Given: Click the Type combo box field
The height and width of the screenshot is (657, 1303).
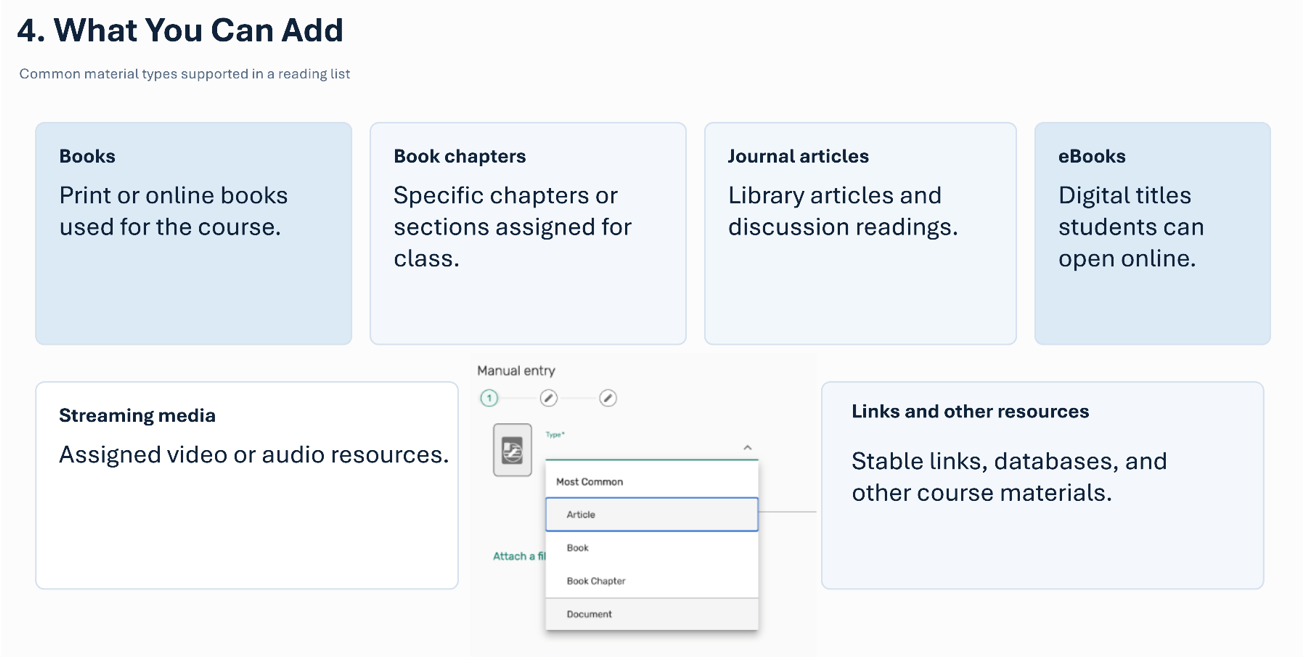Looking at the screenshot, I should coord(651,445).
